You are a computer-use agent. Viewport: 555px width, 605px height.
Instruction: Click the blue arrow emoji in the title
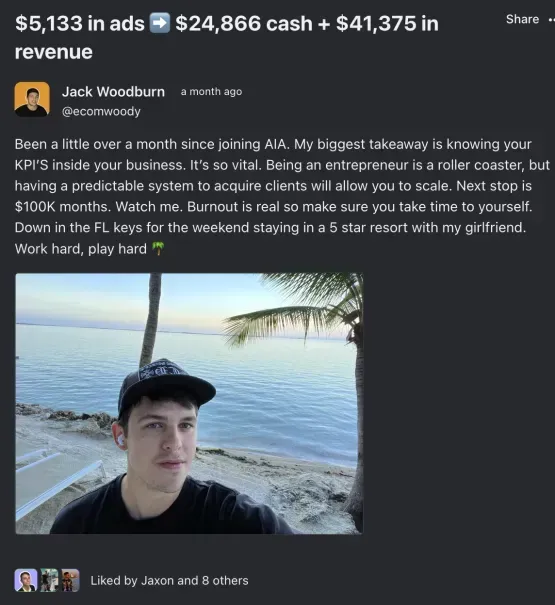[x=159, y=23]
